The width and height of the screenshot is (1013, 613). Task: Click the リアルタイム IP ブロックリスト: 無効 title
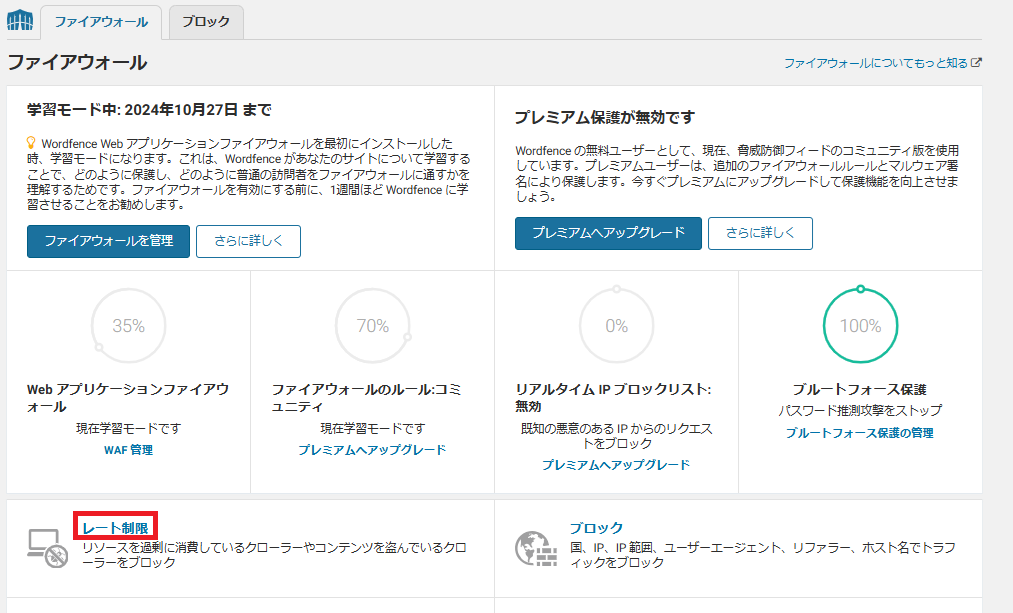pos(613,398)
